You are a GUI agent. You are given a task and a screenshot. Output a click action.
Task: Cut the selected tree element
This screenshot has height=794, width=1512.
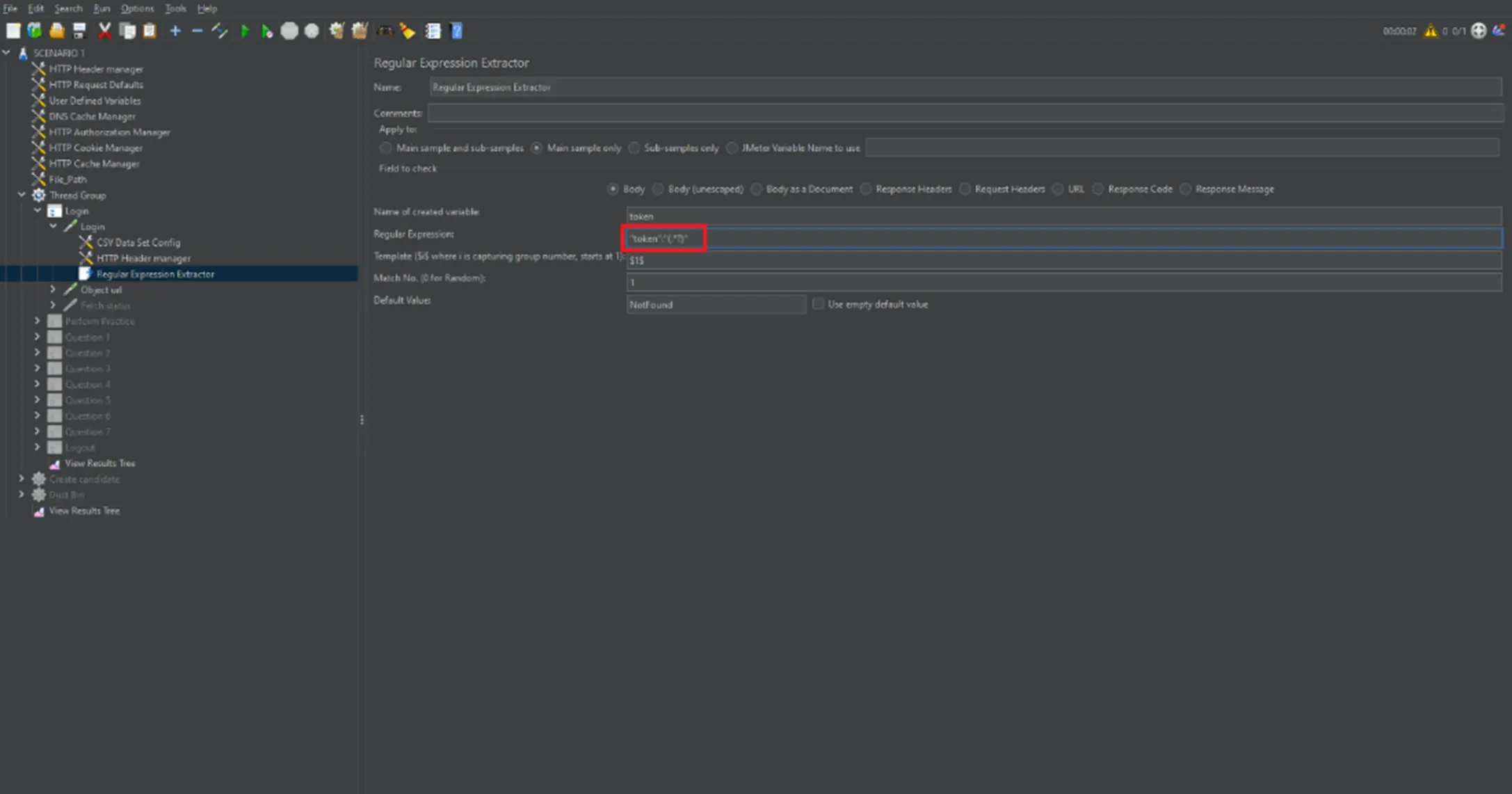(104, 31)
